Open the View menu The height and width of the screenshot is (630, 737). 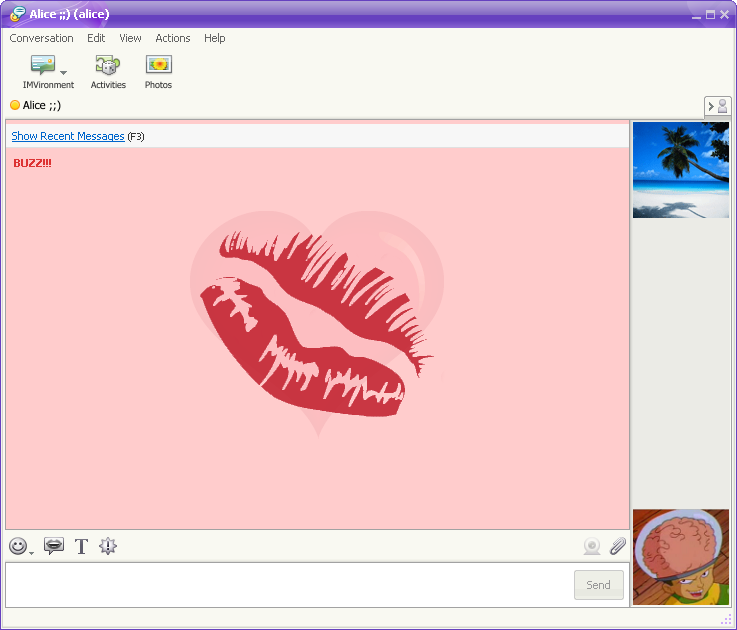click(x=130, y=38)
